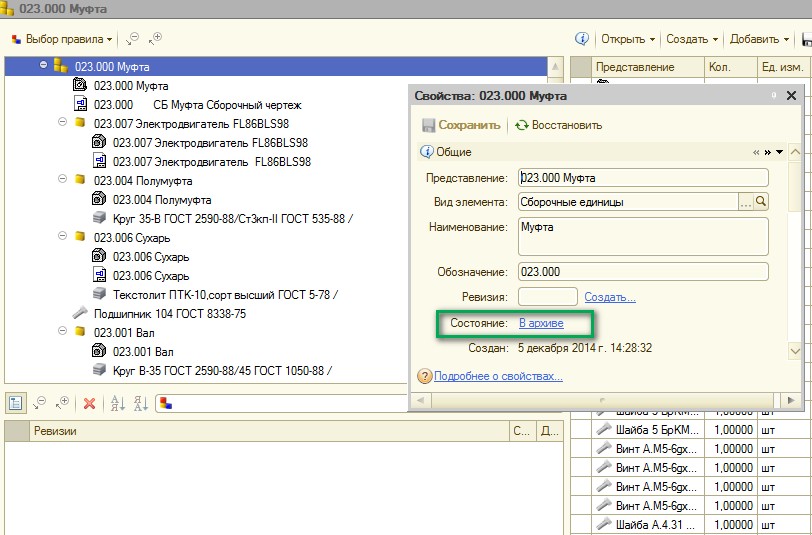This screenshot has width=812, height=535.
Task: Click the Сохранить button in properties
Action: [x=461, y=126]
